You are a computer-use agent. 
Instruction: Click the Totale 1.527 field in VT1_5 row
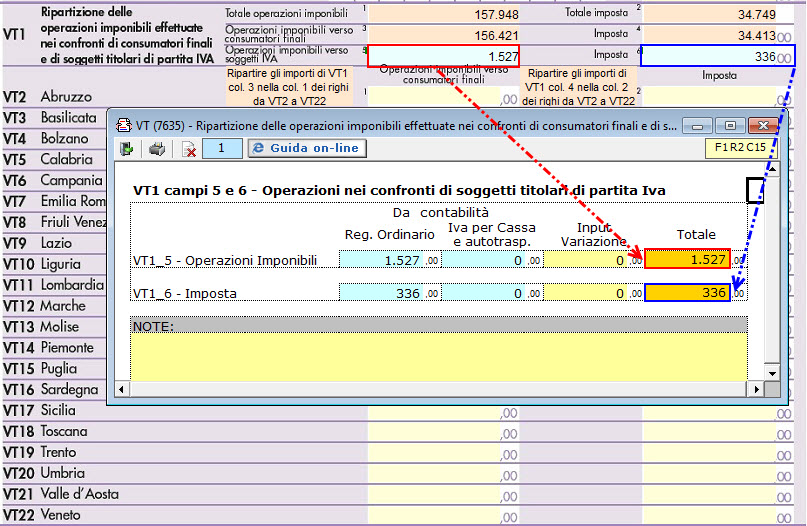tap(687, 259)
